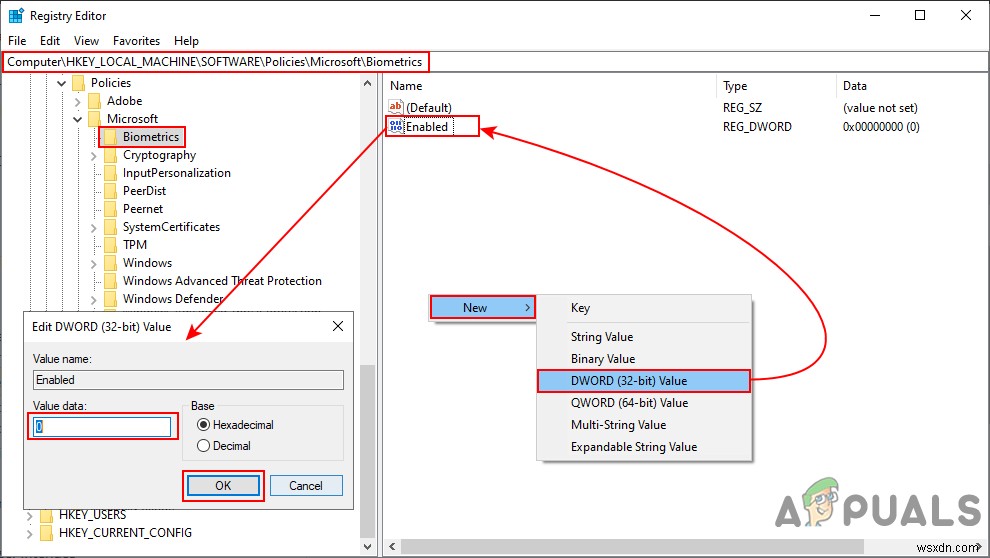Expand the Adobe tree node
Image resolution: width=990 pixels, height=558 pixels.
tap(78, 101)
